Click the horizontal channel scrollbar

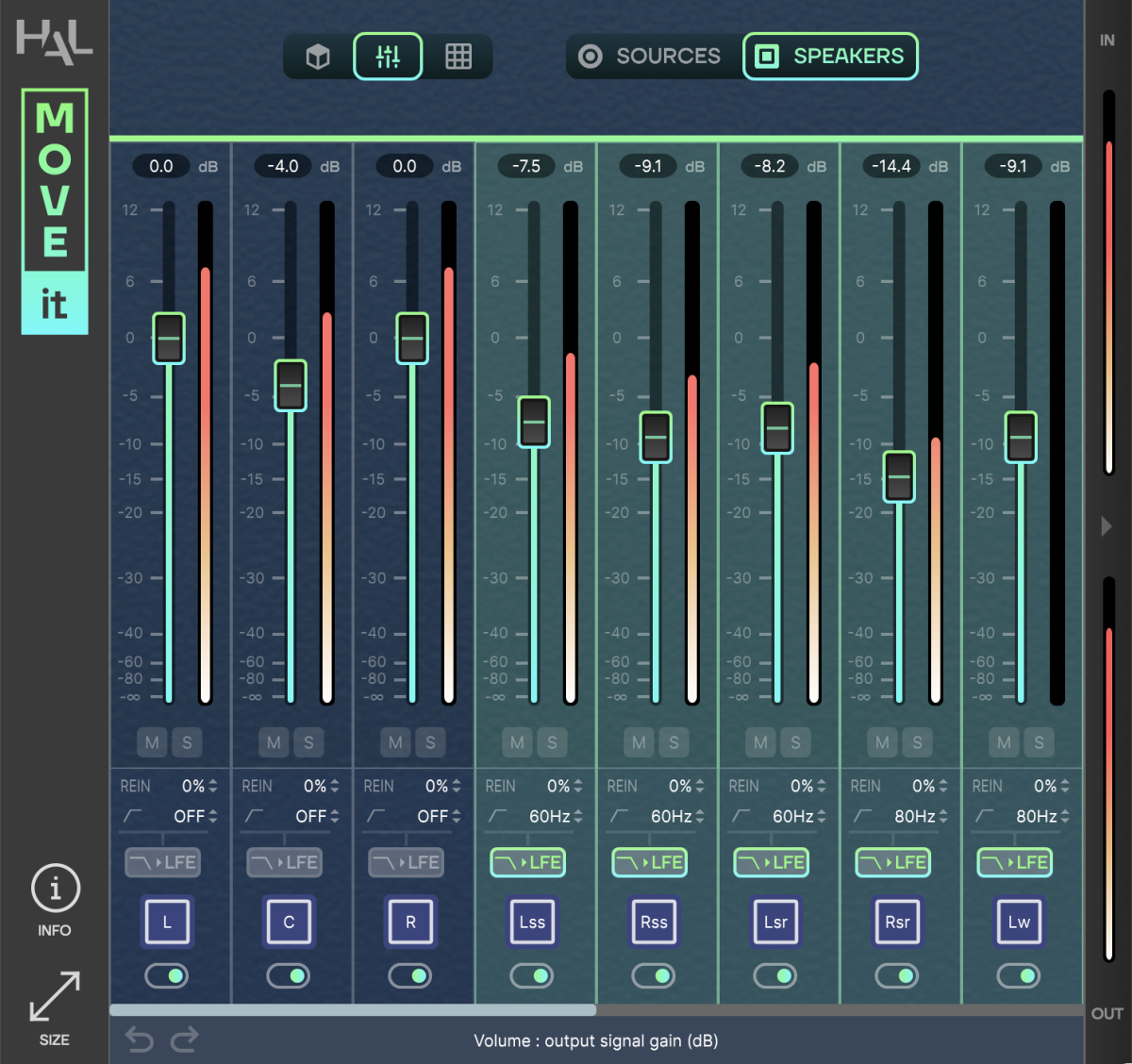click(353, 1009)
